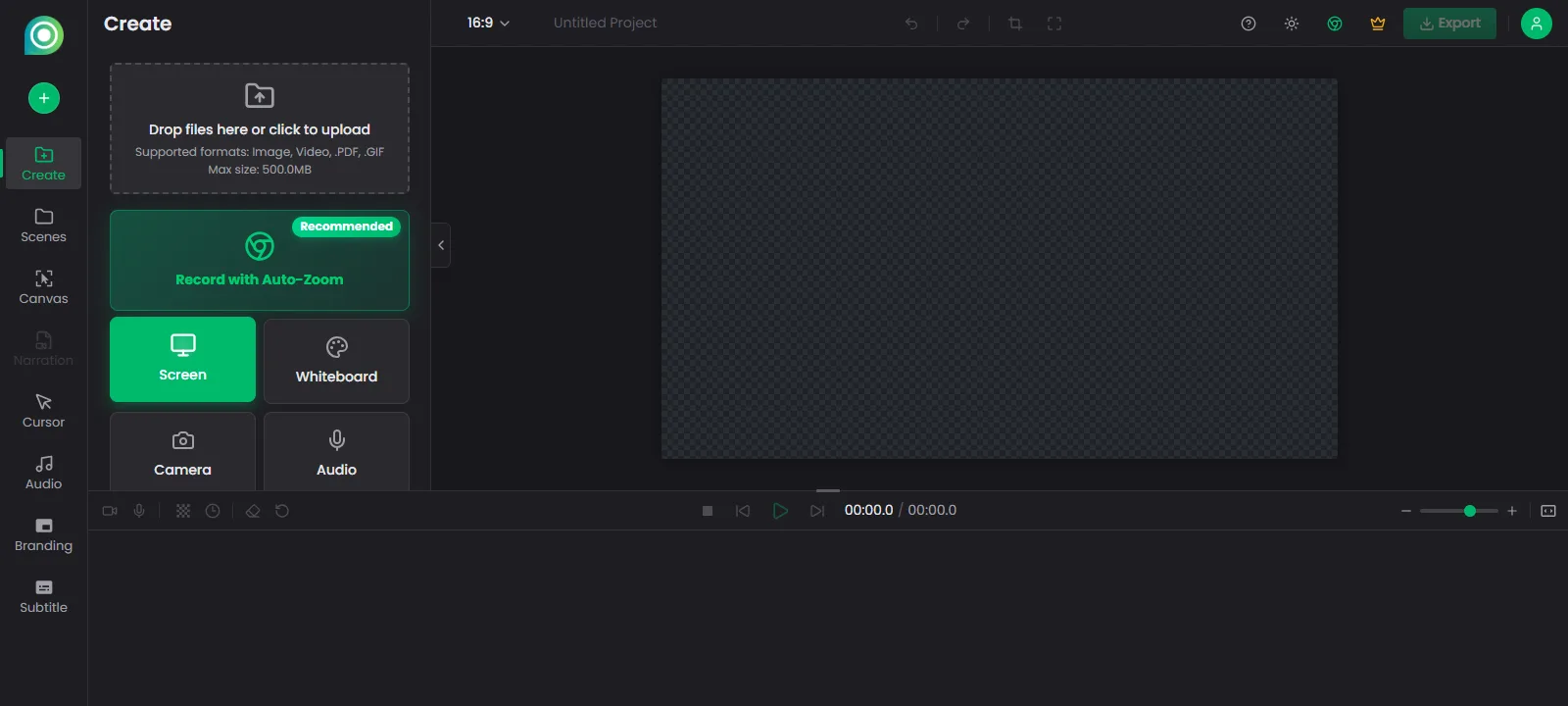Click the undo arrow icon

pos(911,24)
